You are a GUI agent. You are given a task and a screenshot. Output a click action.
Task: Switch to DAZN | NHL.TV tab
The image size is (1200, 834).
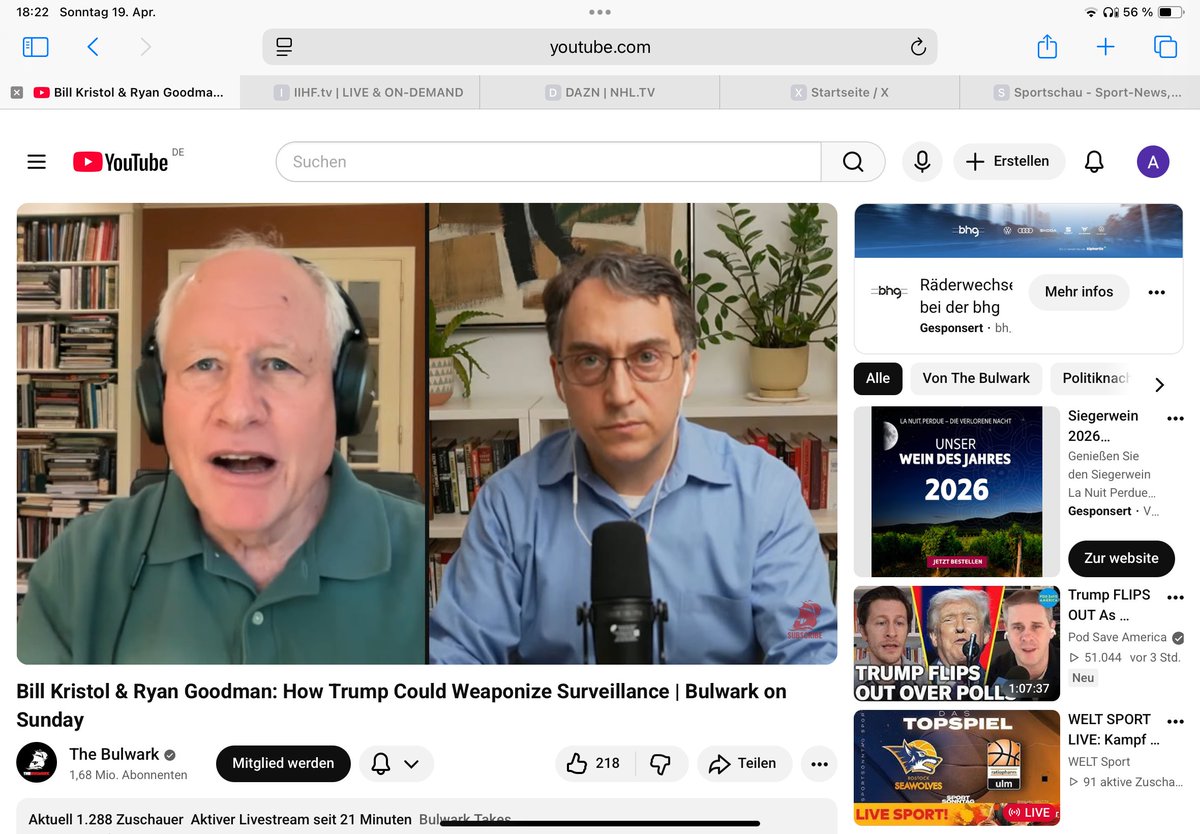click(600, 92)
